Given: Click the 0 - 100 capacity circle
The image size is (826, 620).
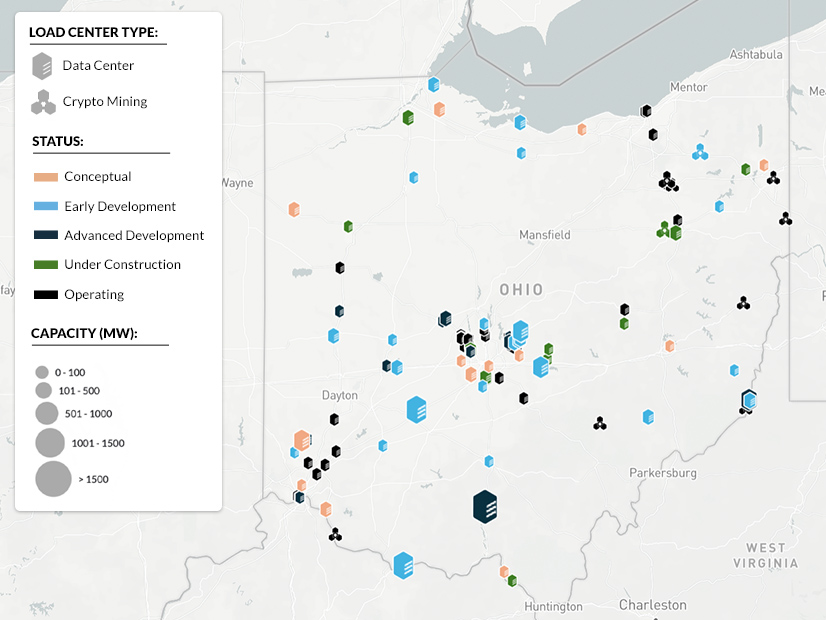Looking at the screenshot, I should point(42,372).
